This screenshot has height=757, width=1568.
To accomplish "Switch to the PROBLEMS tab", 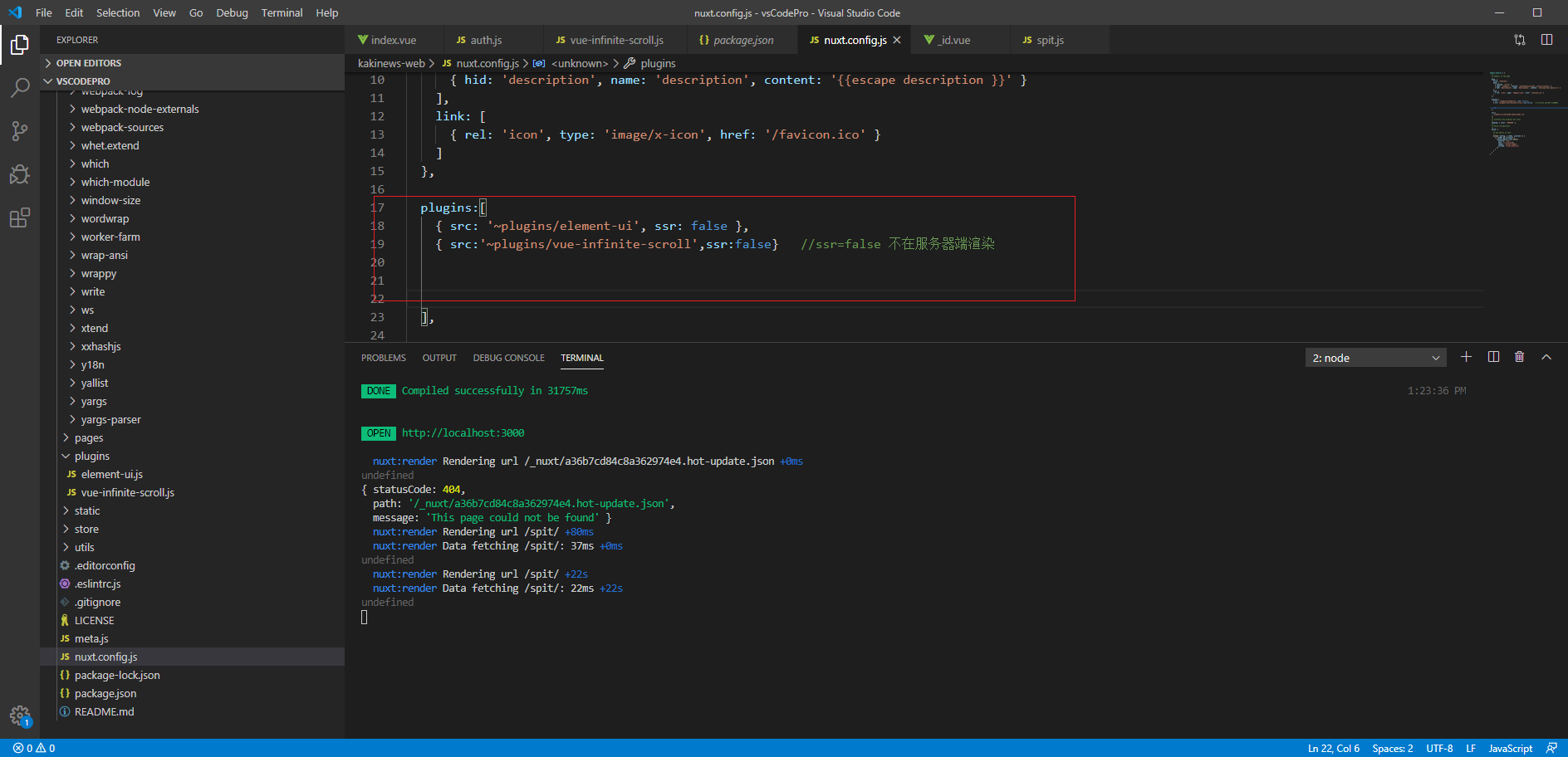I will 383,358.
